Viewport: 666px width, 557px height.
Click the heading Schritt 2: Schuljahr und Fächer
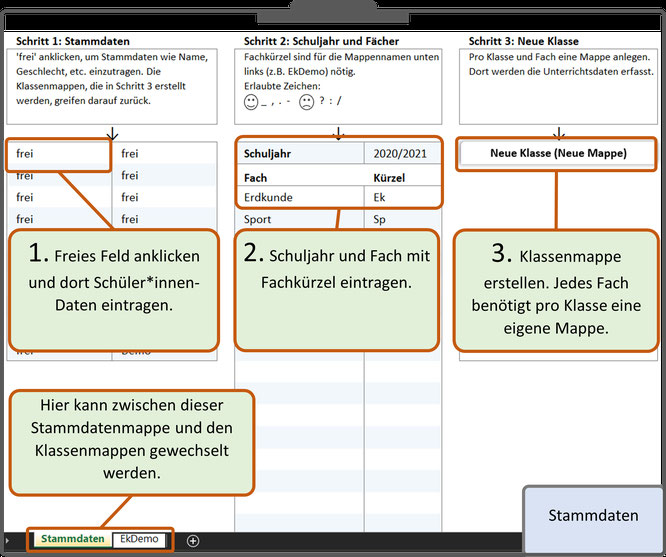321,41
